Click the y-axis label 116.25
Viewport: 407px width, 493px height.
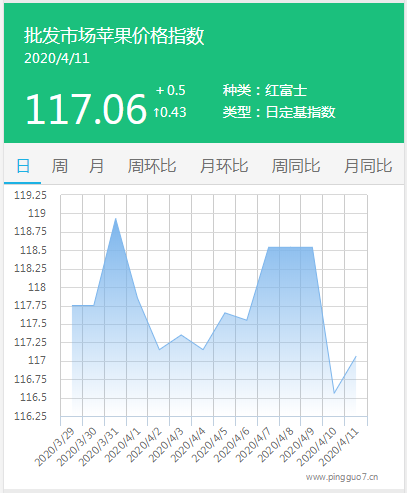coord(30,416)
